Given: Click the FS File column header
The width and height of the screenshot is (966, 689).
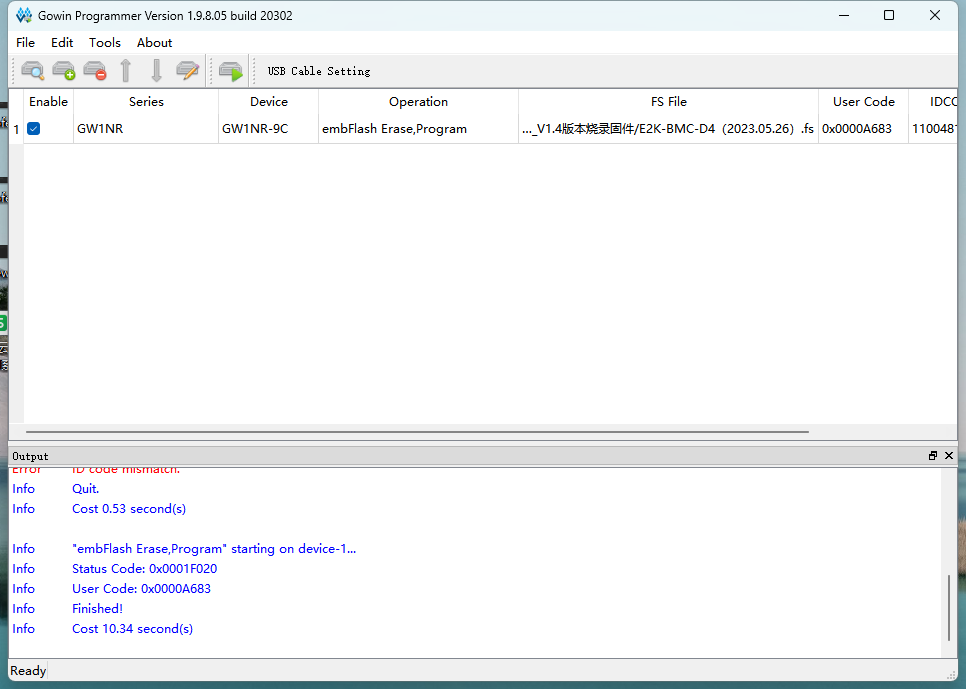Looking at the screenshot, I should [x=668, y=102].
